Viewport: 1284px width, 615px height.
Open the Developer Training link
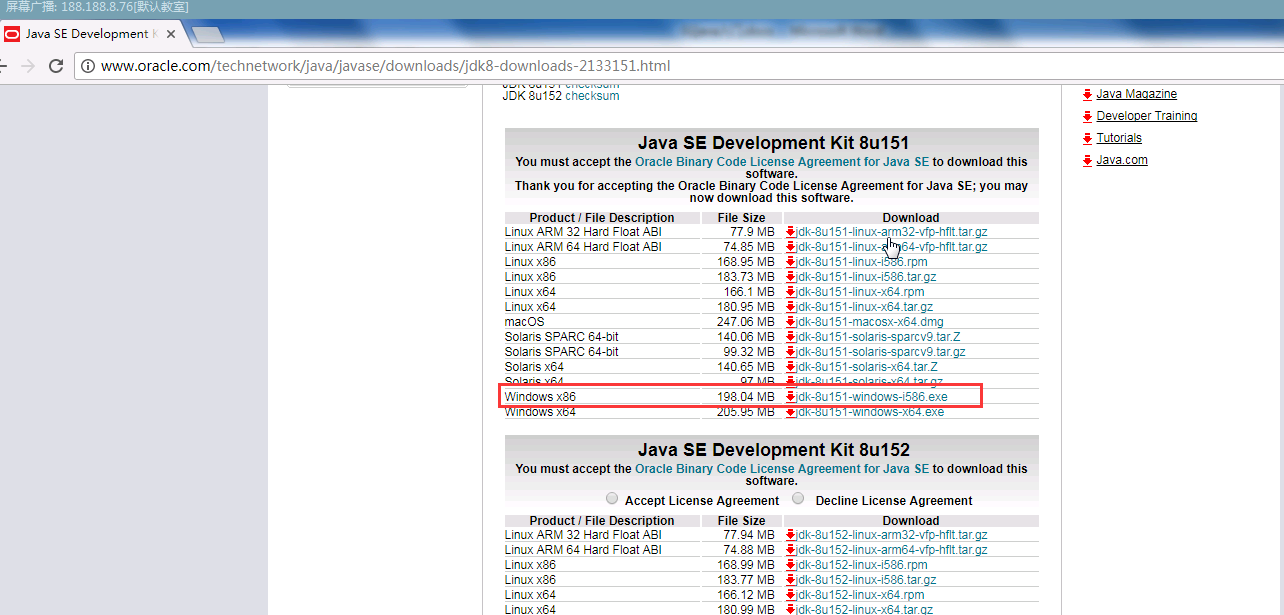(x=1146, y=116)
